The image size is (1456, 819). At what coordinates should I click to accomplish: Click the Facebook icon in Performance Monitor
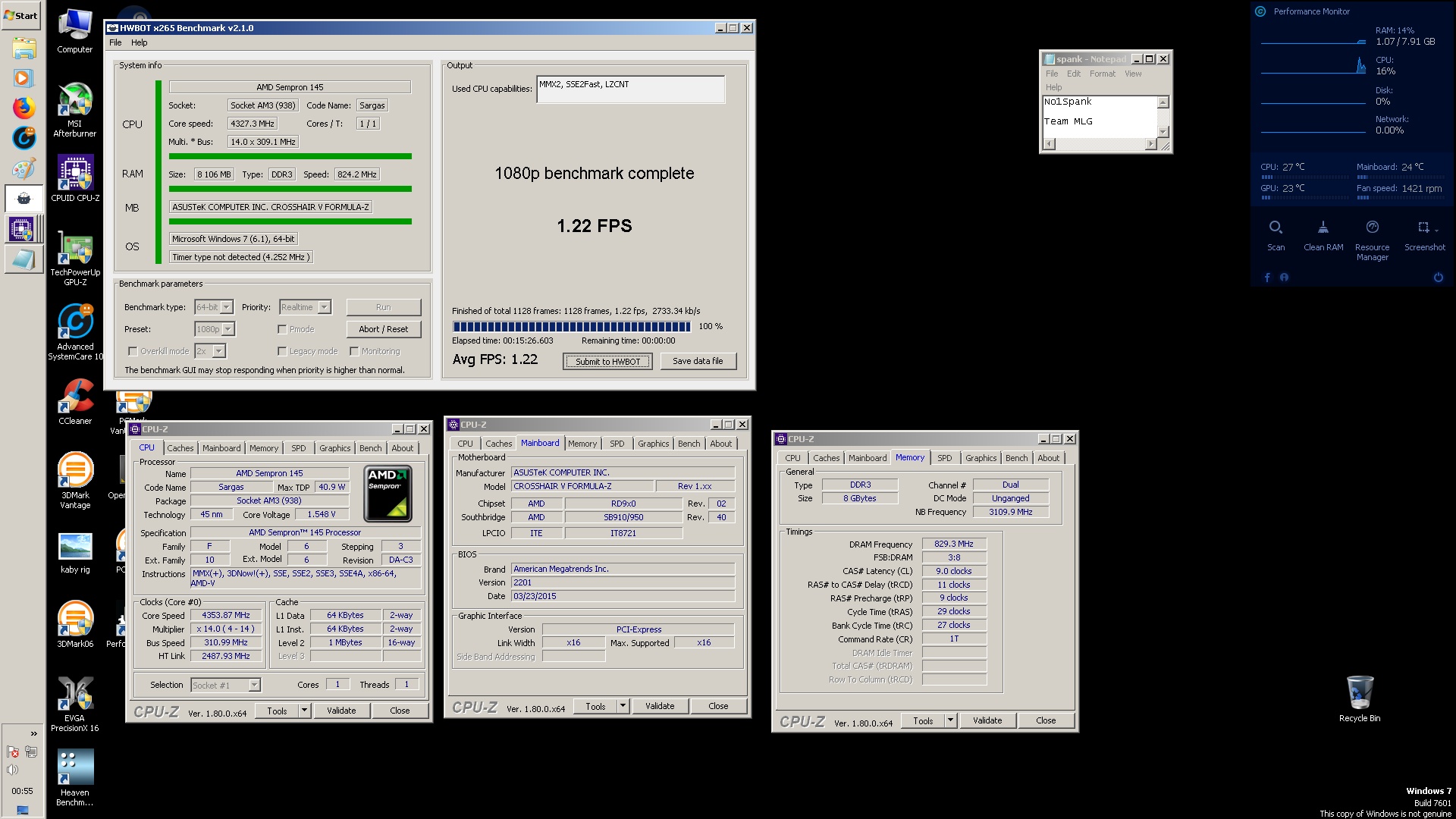[1267, 278]
